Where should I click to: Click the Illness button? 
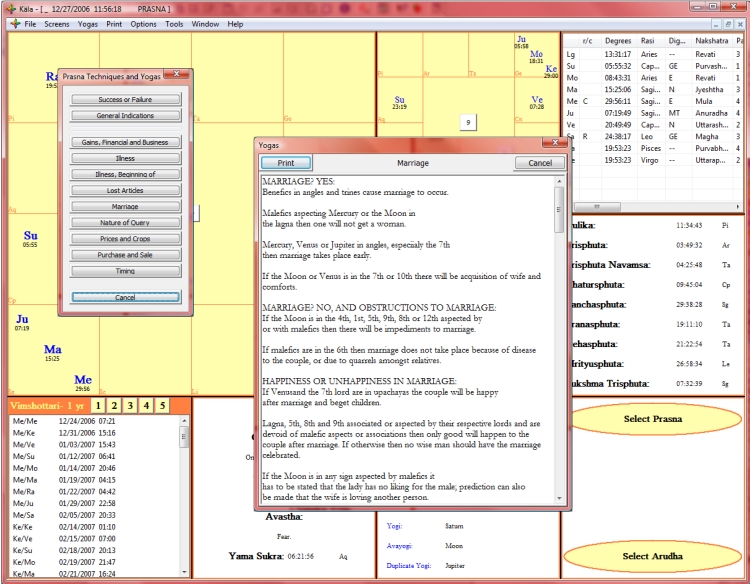tap(125, 158)
